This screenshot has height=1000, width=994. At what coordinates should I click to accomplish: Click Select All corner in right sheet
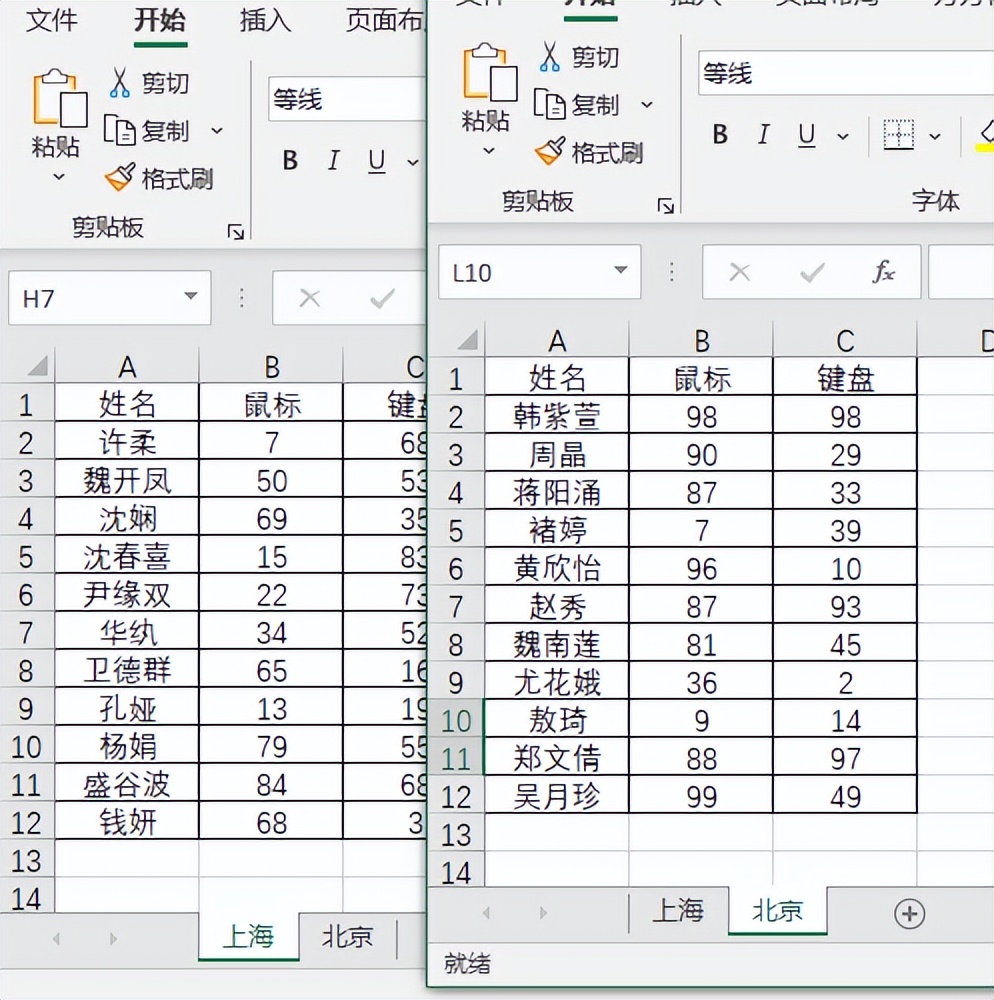(x=467, y=340)
